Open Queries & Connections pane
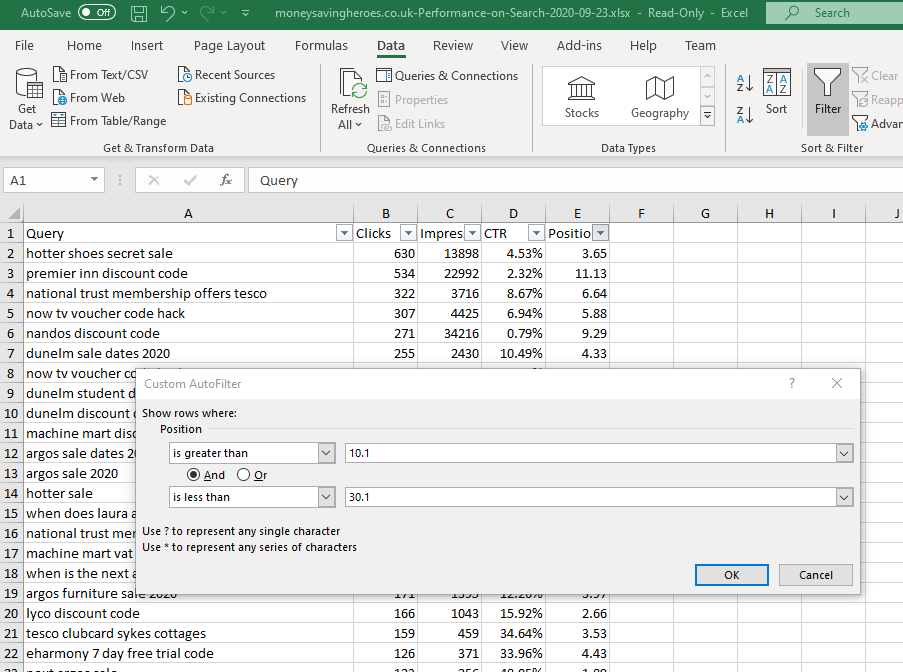This screenshot has height=672, width=903. [x=447, y=75]
